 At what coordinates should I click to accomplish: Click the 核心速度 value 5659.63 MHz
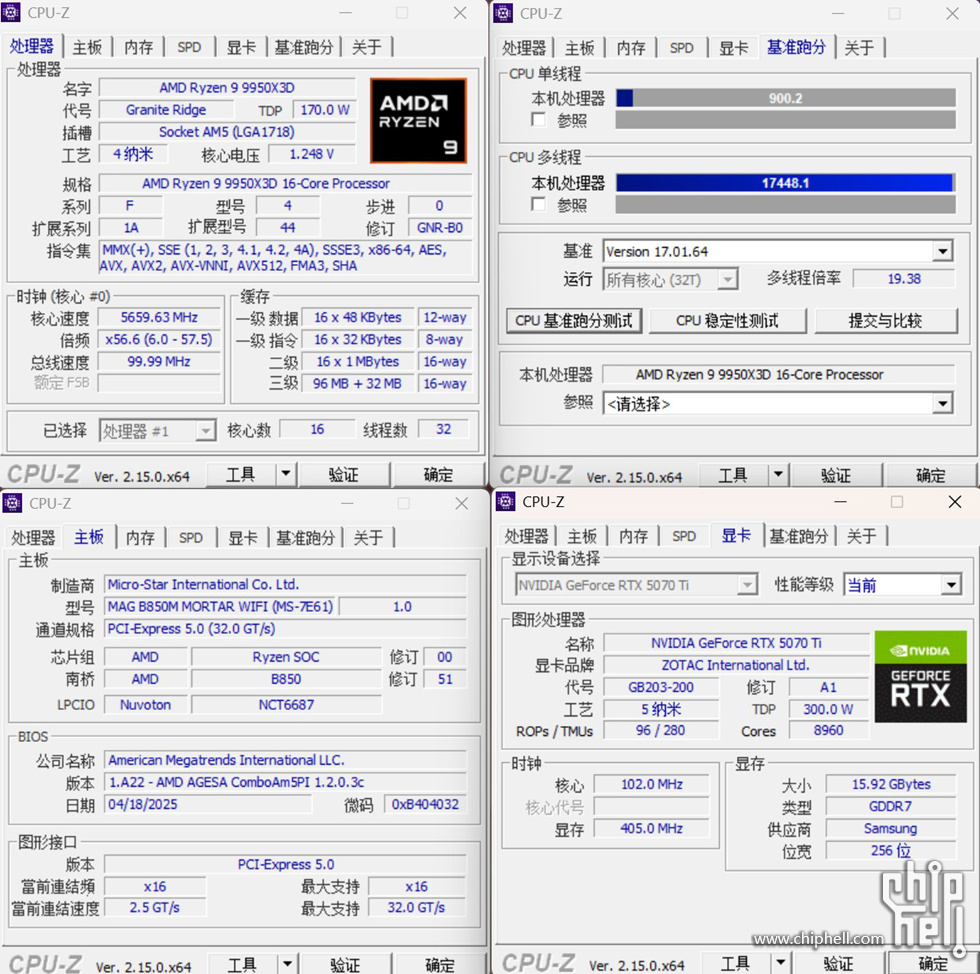tap(159, 317)
